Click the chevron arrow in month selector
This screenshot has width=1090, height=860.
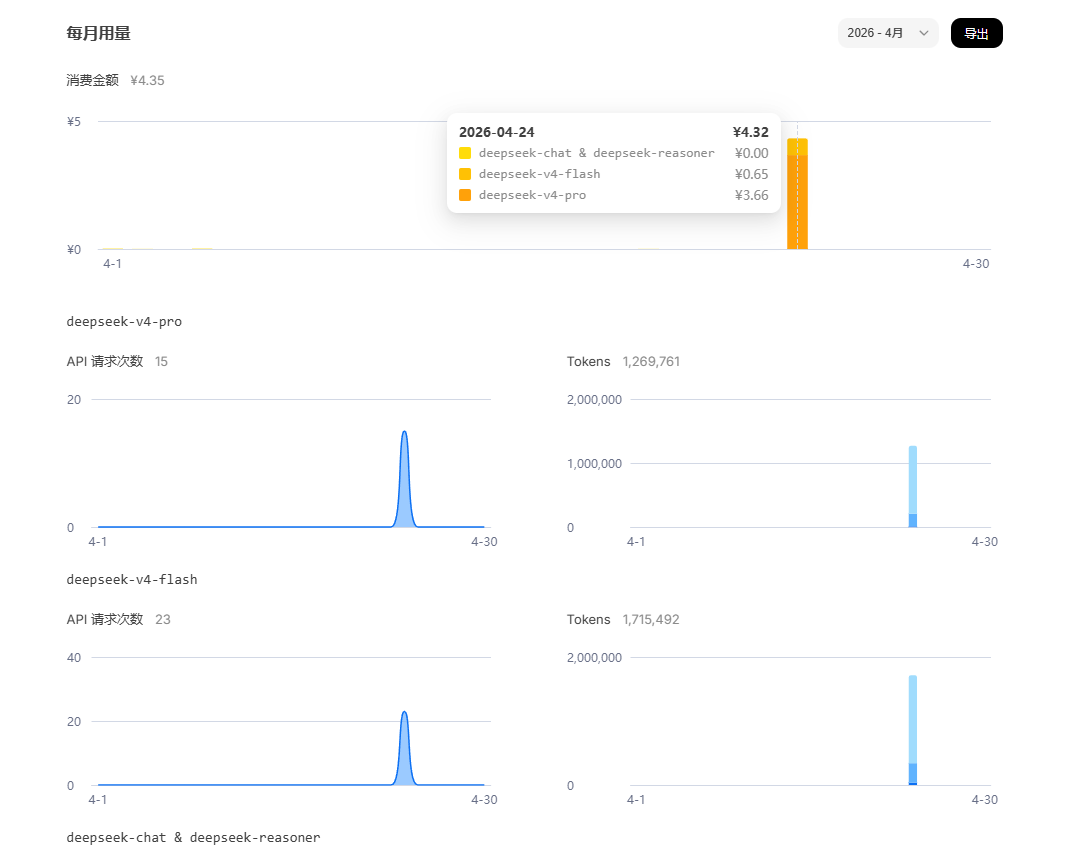click(923, 33)
